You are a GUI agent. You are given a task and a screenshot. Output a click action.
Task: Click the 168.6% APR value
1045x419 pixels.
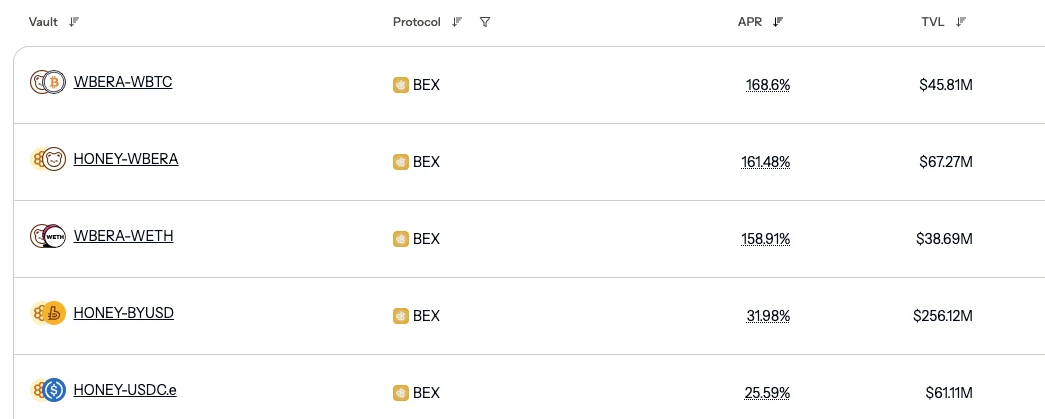(768, 85)
